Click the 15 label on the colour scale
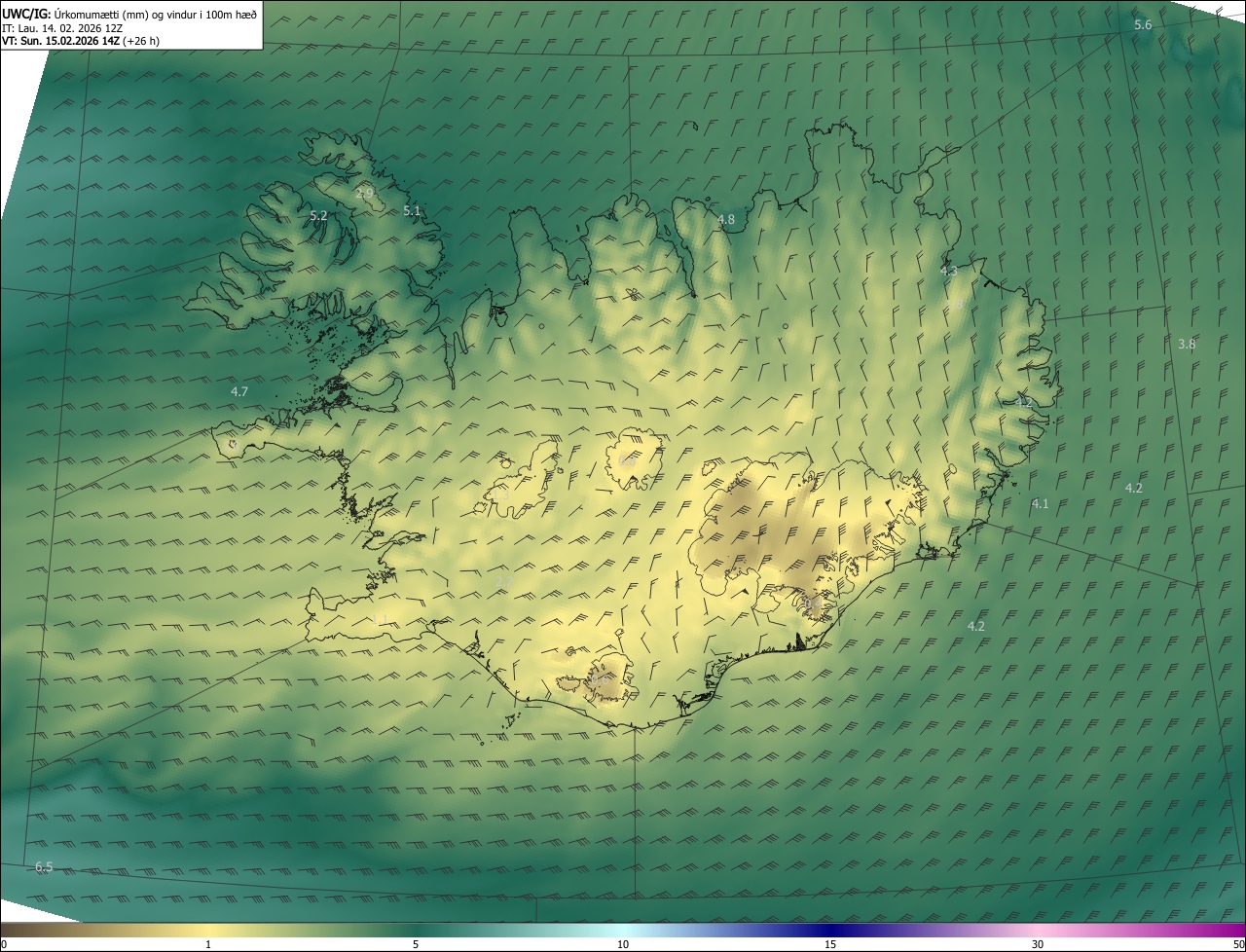Image resolution: width=1246 pixels, height=952 pixels. [x=830, y=944]
